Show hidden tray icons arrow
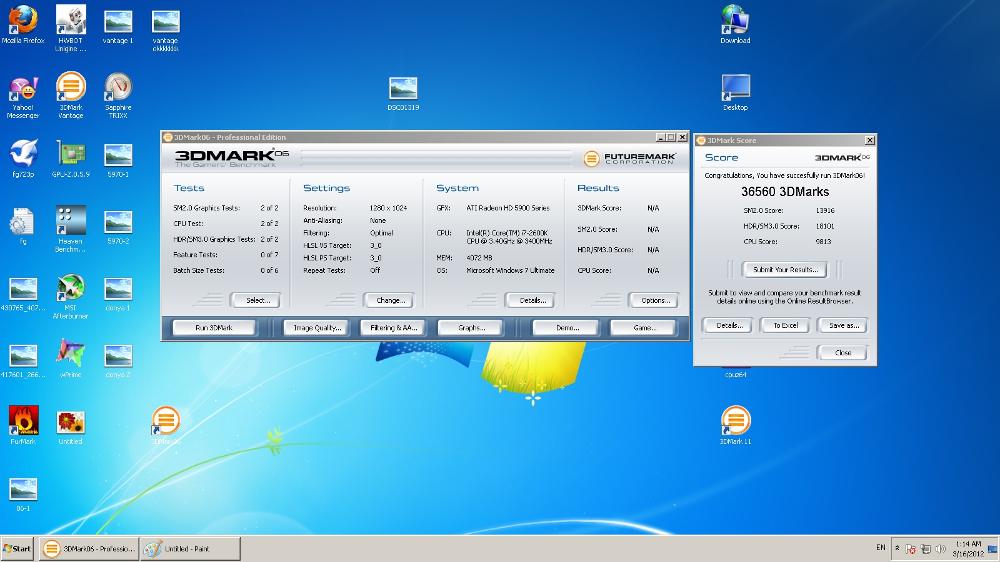 coord(897,548)
